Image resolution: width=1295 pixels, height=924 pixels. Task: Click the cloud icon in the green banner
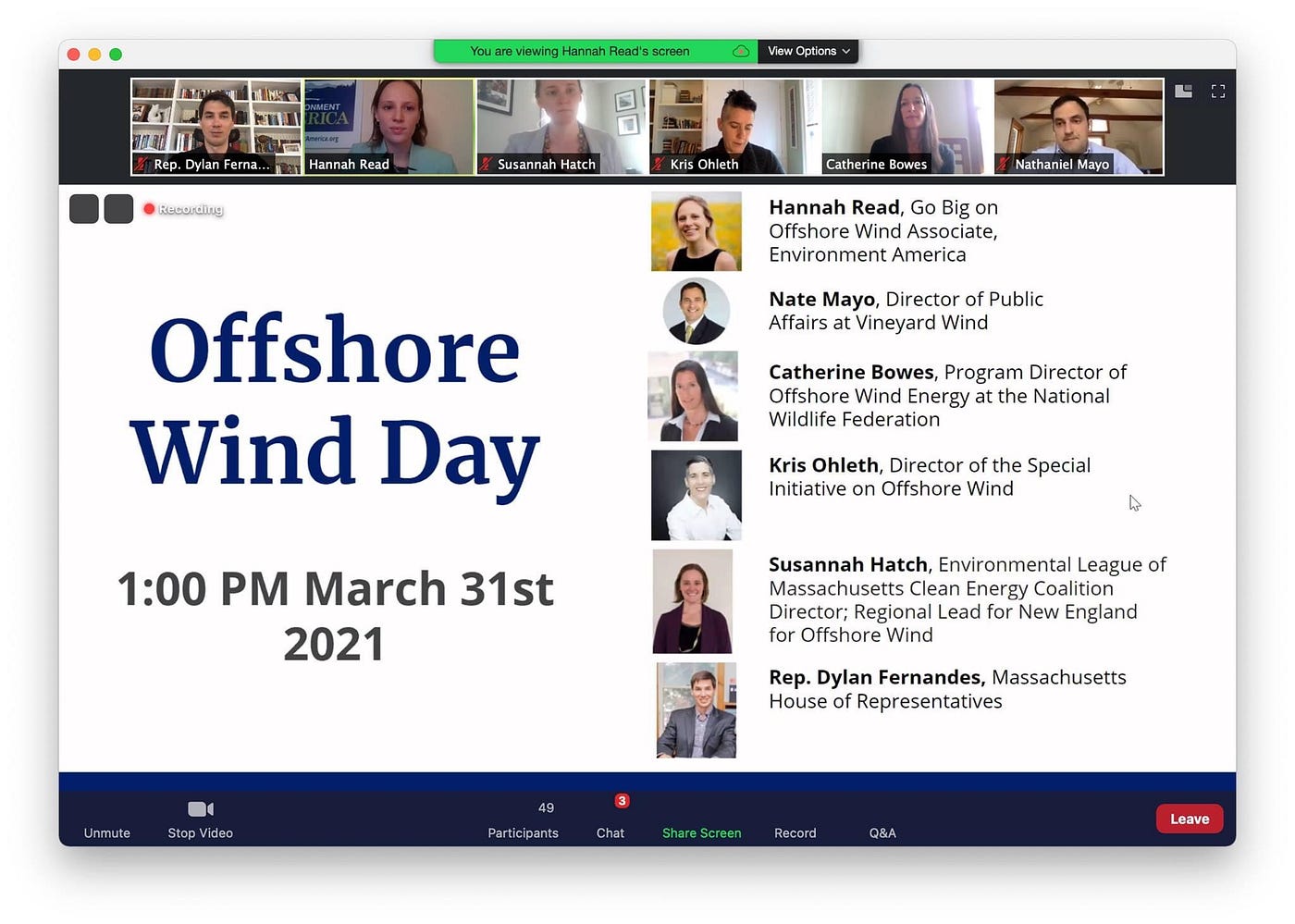(741, 51)
